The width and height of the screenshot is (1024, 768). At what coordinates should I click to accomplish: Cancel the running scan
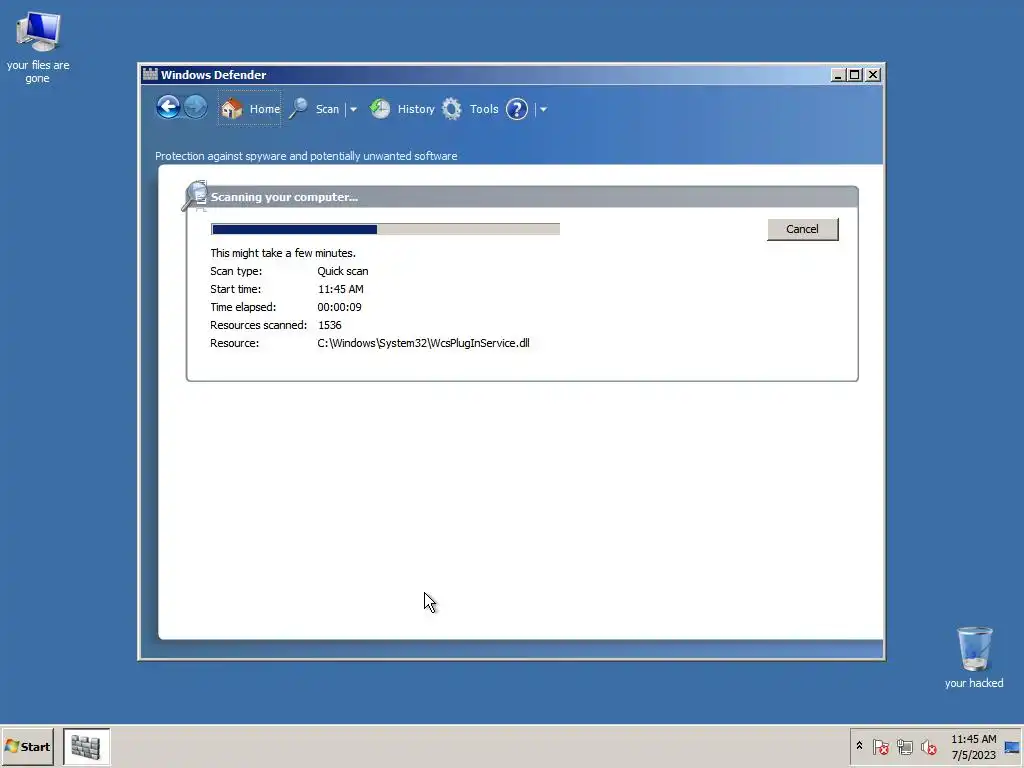(x=803, y=229)
